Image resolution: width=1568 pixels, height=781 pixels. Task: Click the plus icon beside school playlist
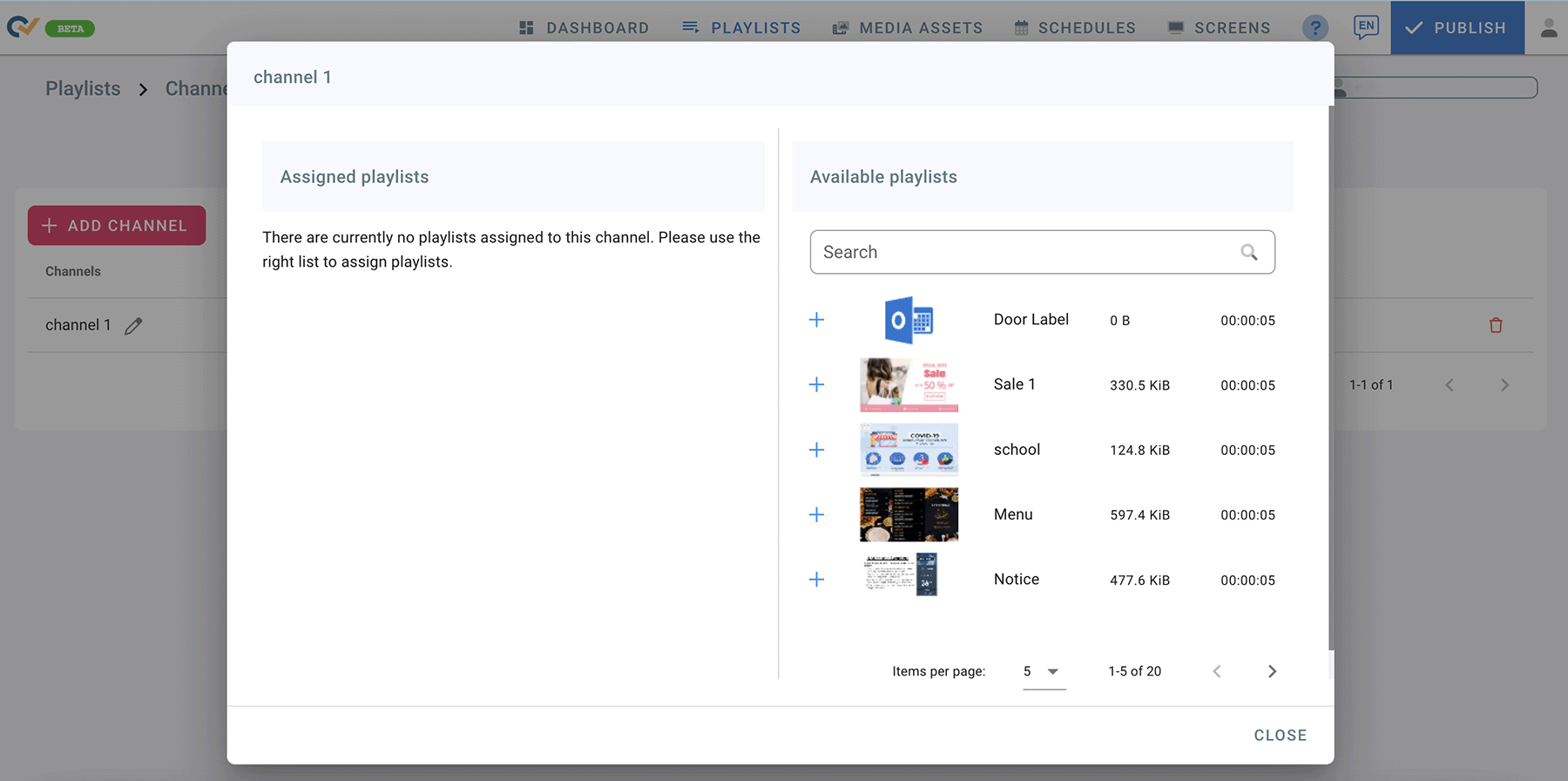pos(816,450)
